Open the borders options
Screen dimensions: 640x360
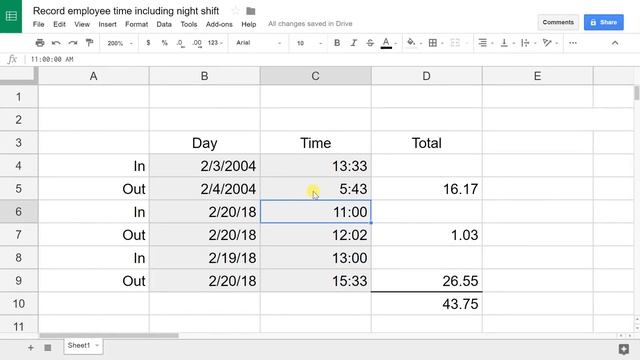coord(433,42)
